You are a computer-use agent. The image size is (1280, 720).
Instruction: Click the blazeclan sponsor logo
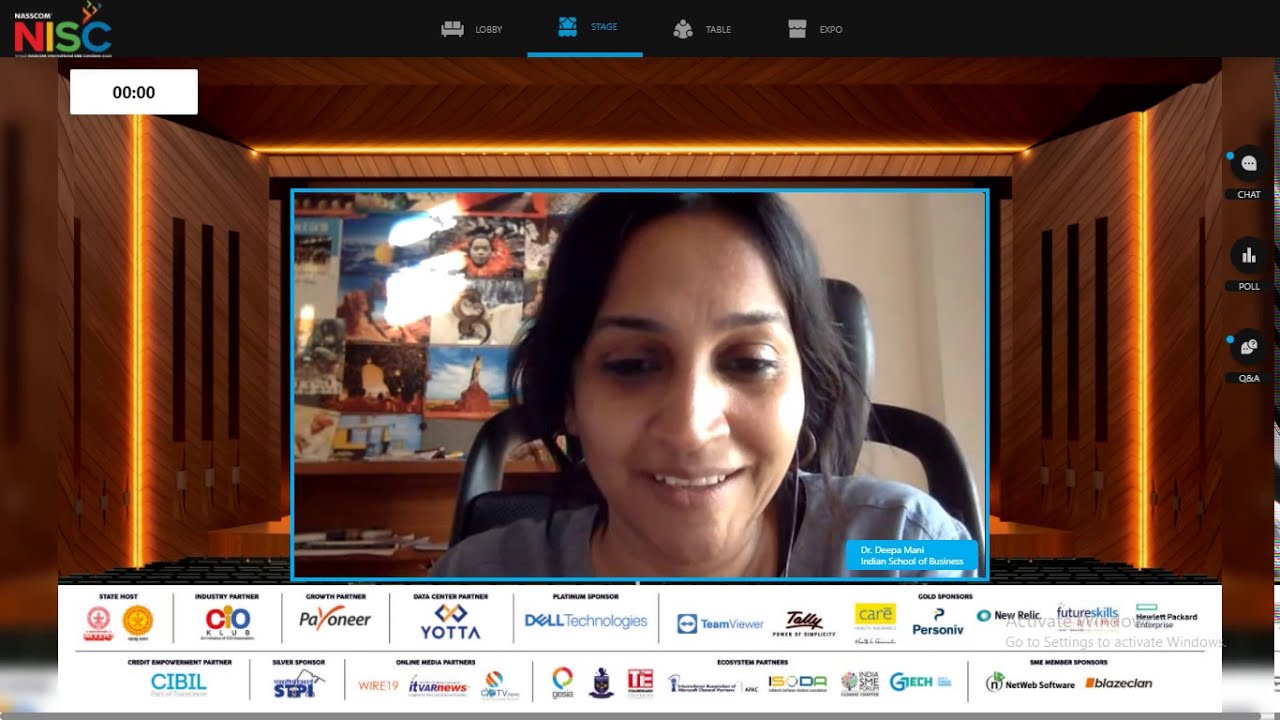coord(1118,683)
